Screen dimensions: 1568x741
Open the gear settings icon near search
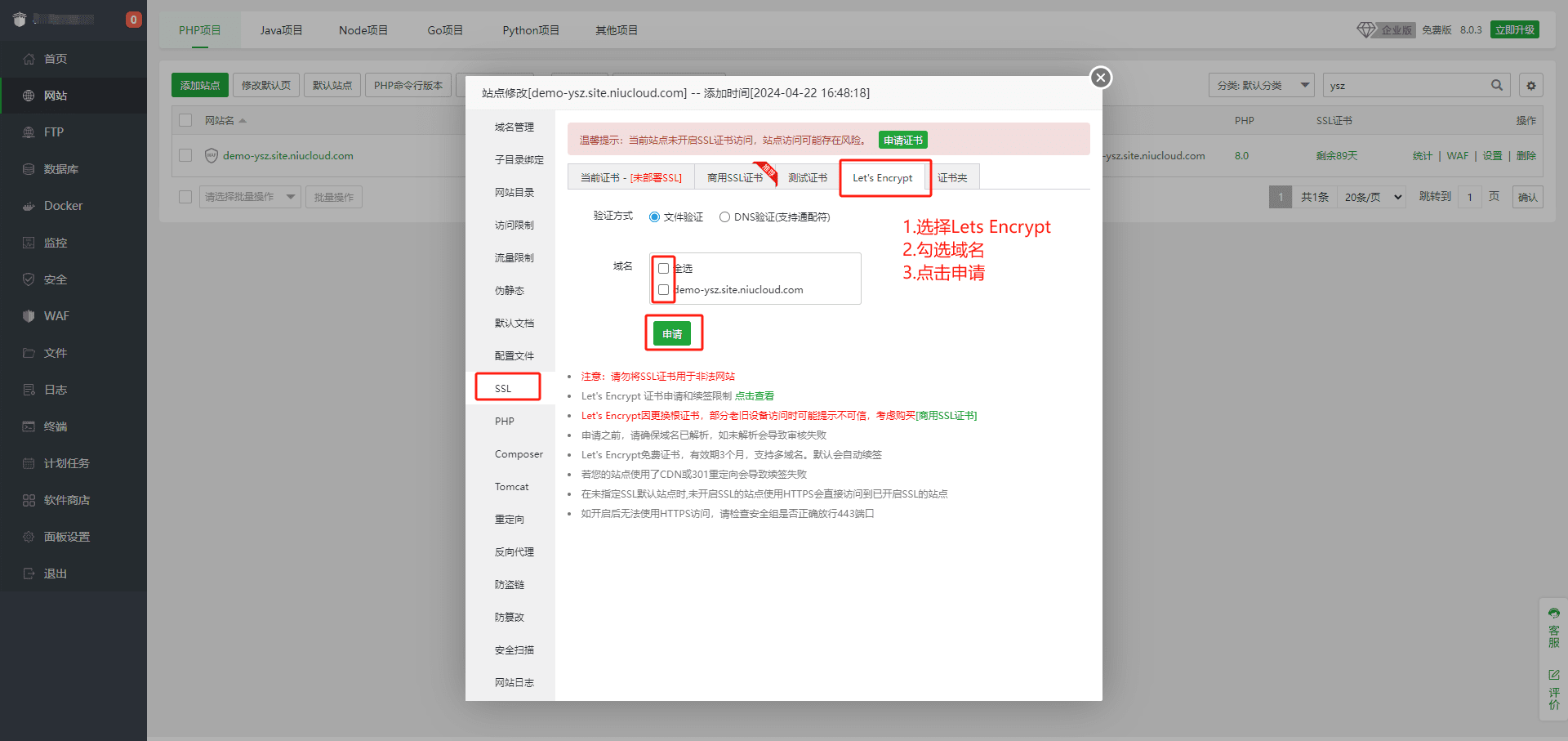pos(1530,85)
